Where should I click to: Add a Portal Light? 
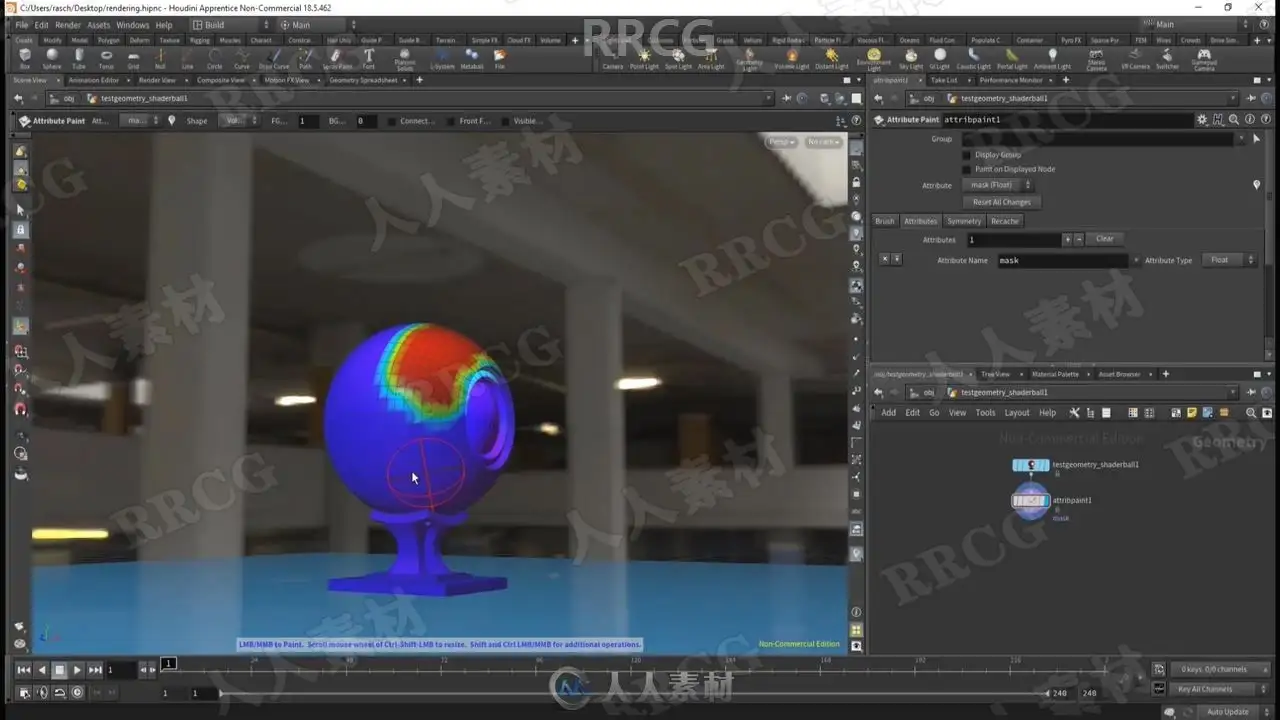pos(1012,59)
